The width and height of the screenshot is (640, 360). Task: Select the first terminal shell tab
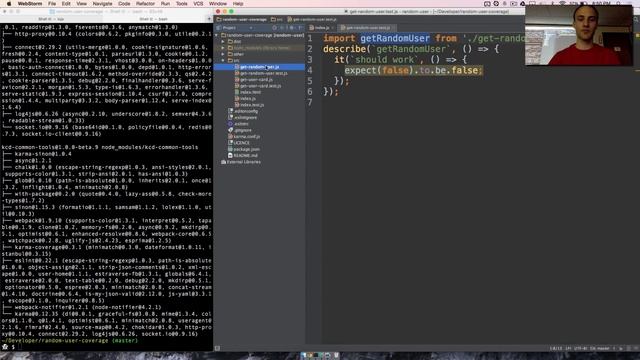(51, 19)
